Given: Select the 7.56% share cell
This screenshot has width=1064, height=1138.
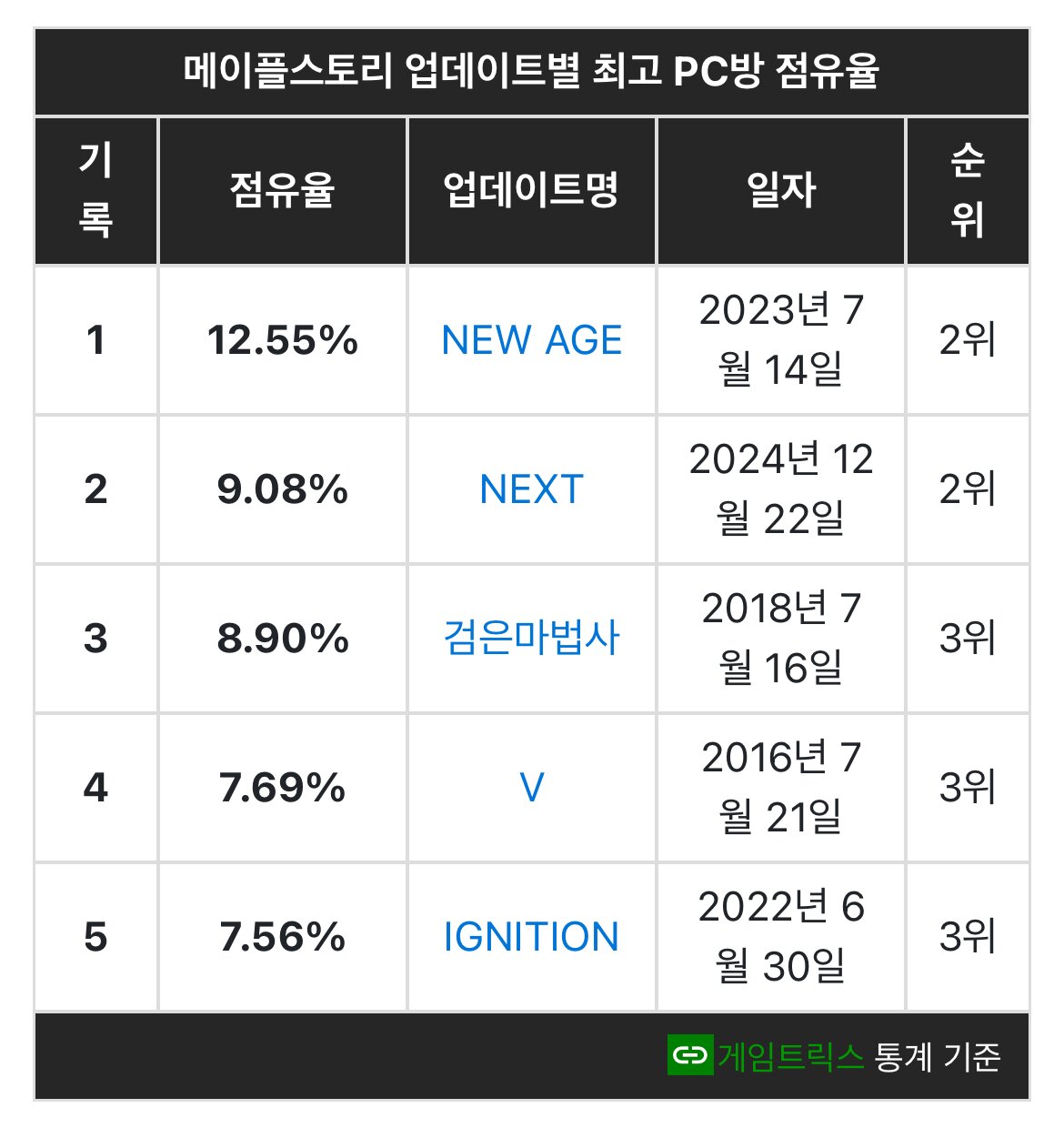Looking at the screenshot, I should 283,936.
